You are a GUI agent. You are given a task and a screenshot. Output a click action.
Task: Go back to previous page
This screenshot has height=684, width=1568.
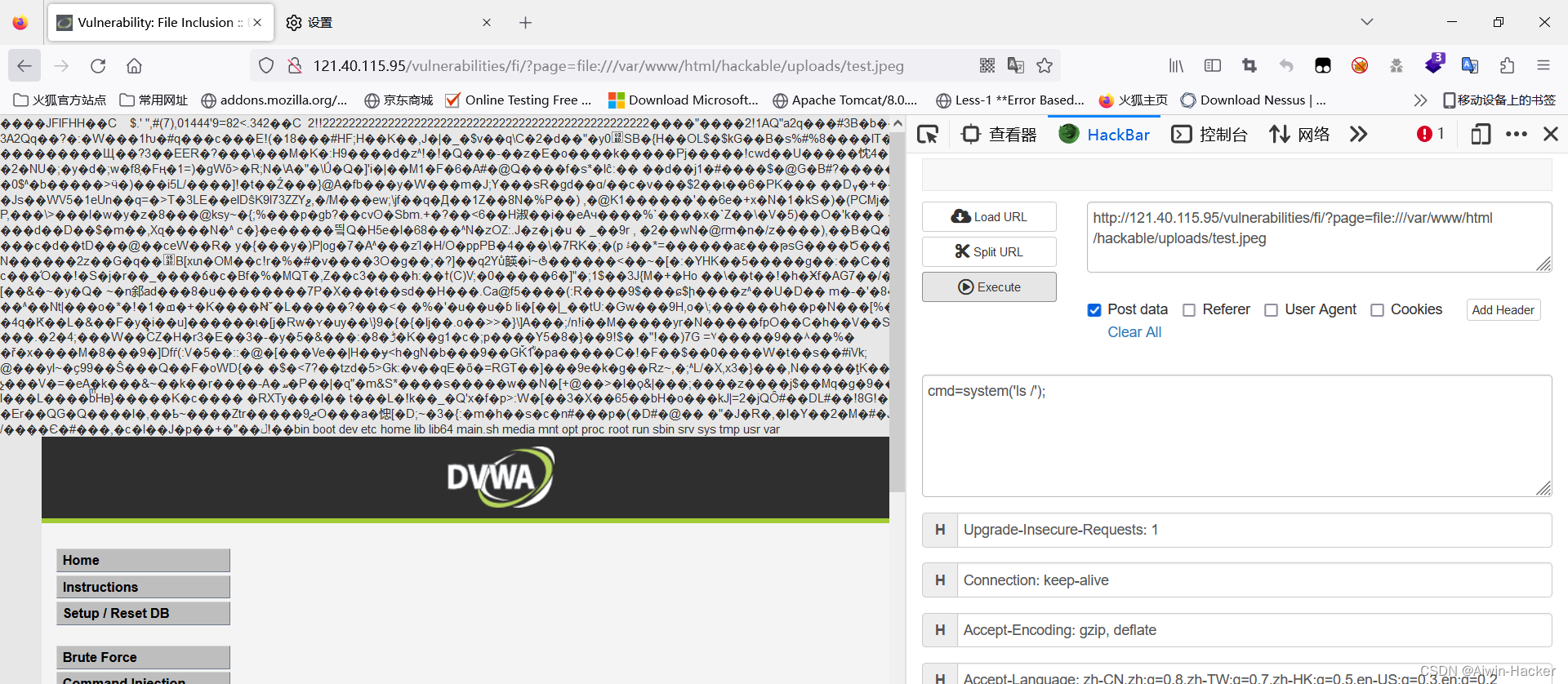pos(24,66)
